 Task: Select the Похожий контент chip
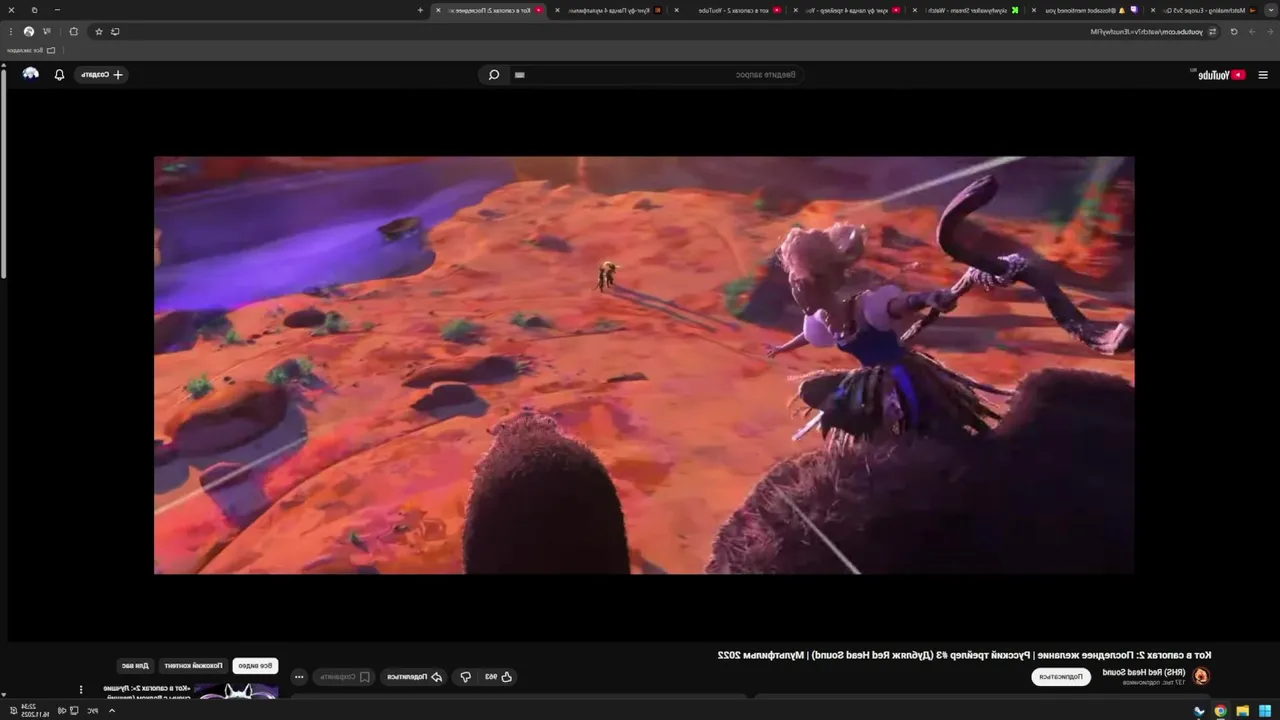pyautogui.click(x=194, y=665)
